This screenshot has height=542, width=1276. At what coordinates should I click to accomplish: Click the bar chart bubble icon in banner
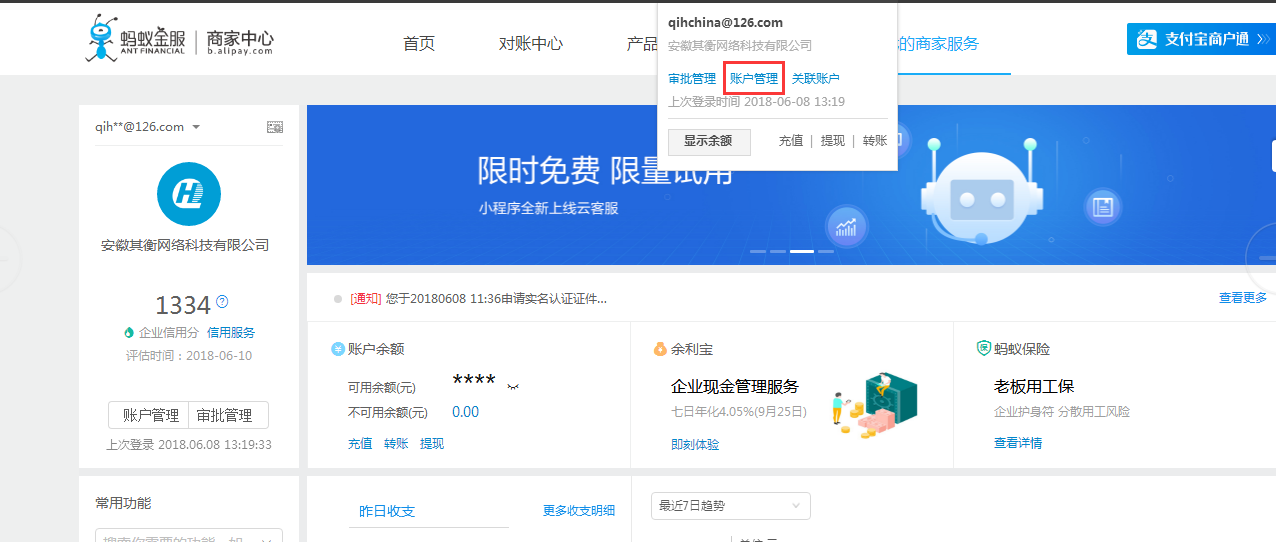(847, 227)
